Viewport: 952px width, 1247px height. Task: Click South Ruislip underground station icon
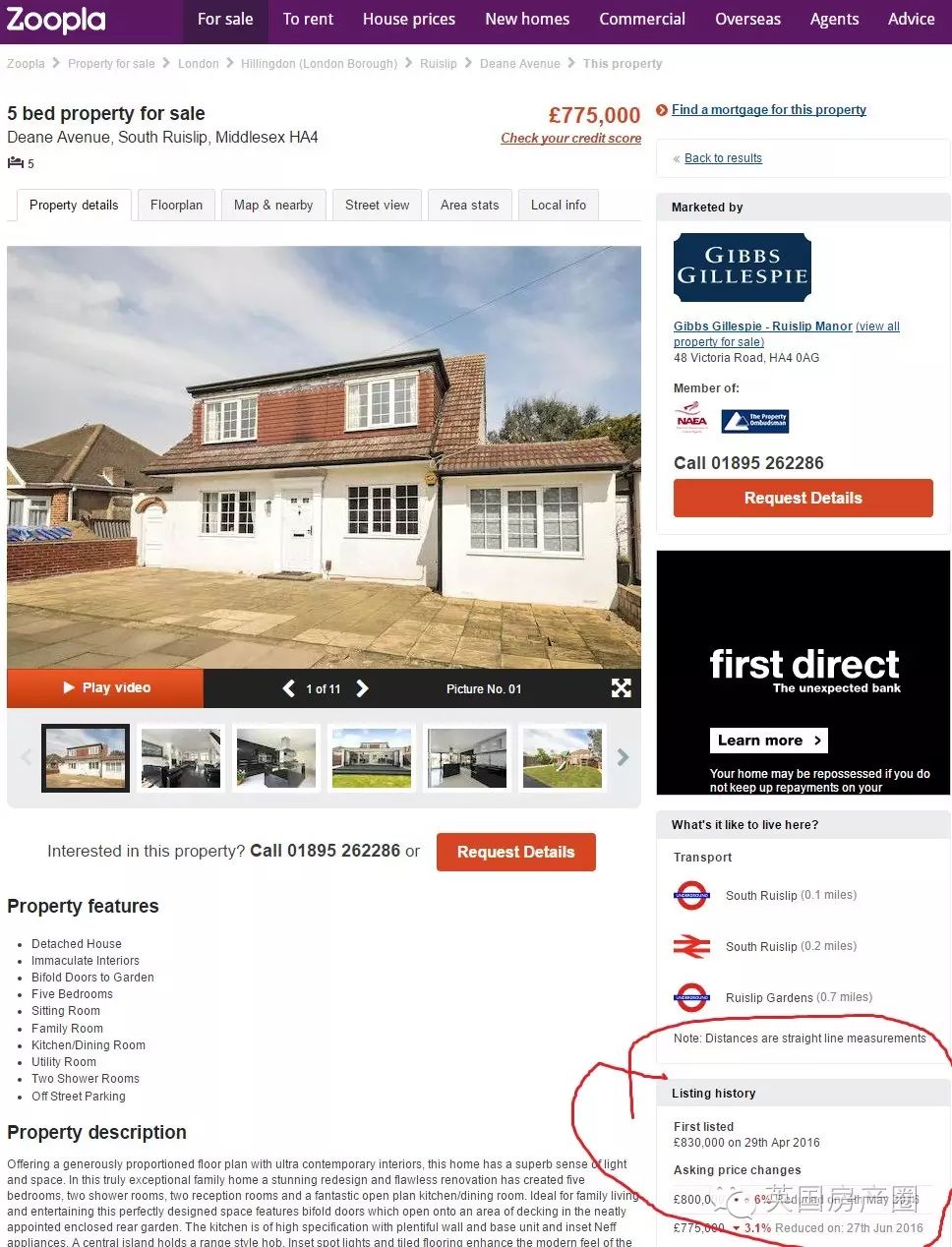tap(691, 896)
